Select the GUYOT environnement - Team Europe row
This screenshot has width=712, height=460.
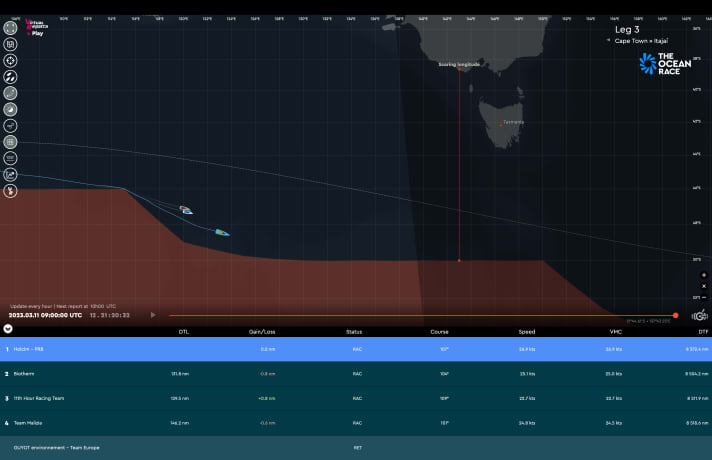356,448
